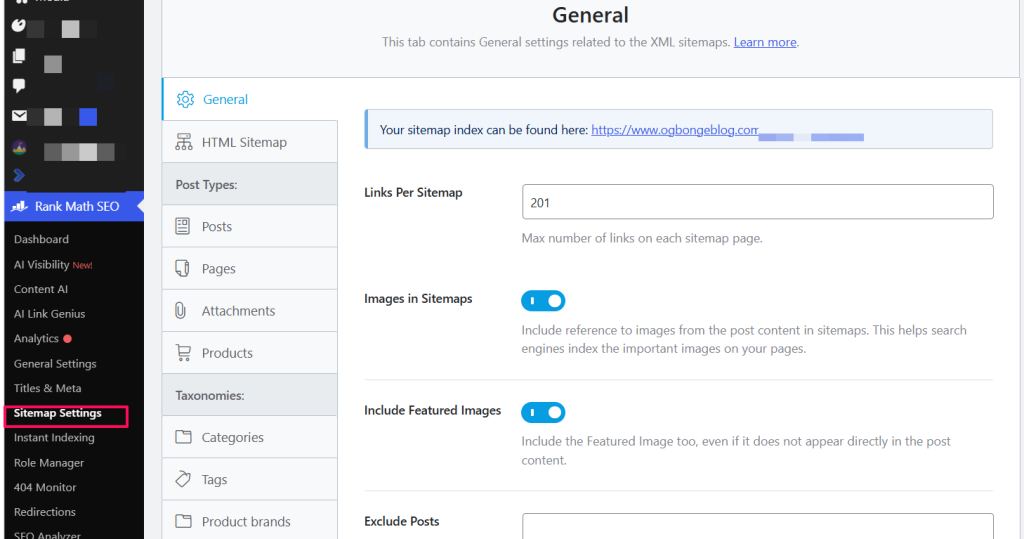1024x539 pixels.
Task: Click the Exclude Posts input field
Action: [758, 527]
